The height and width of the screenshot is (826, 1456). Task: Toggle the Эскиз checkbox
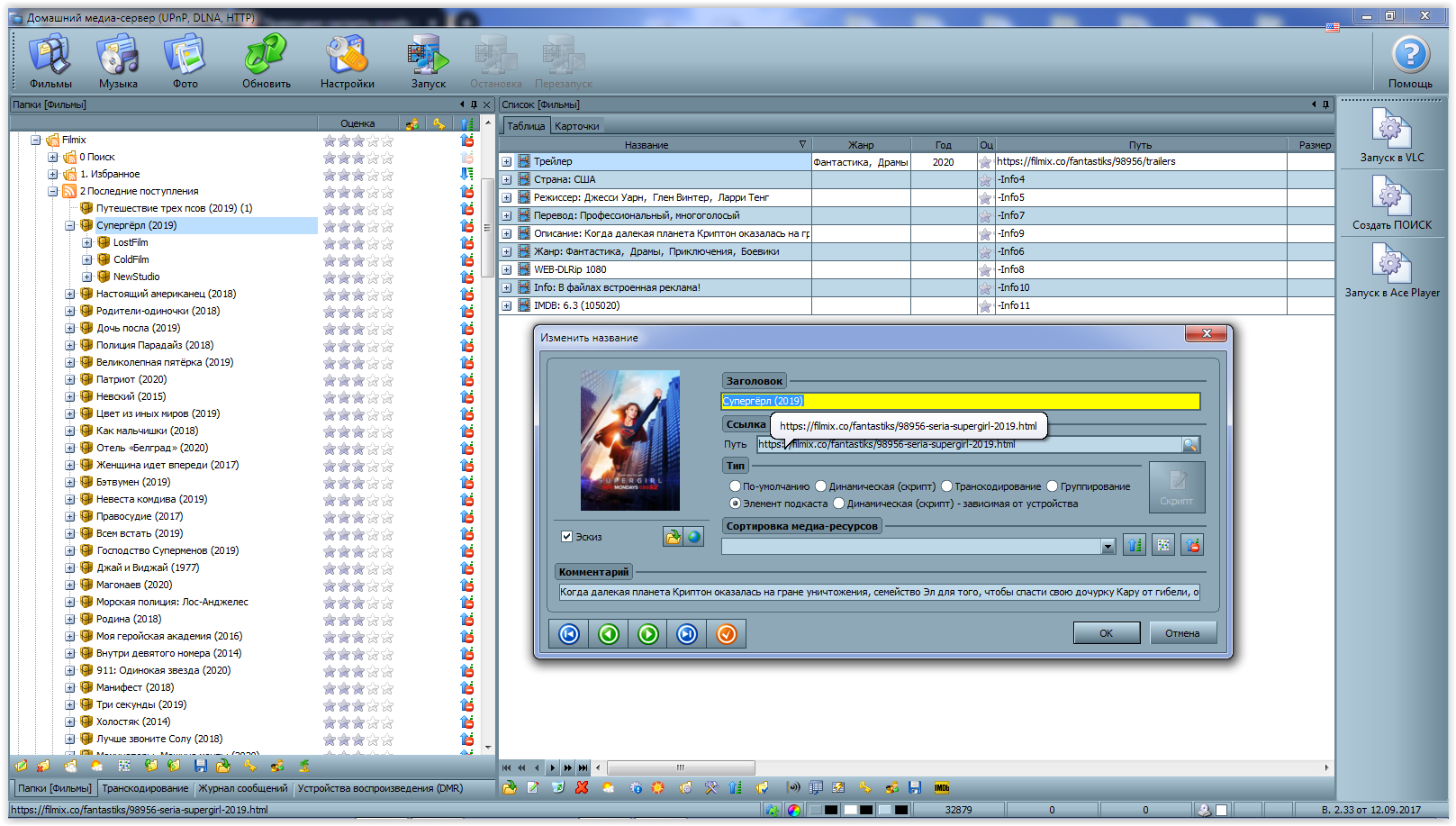click(x=567, y=537)
